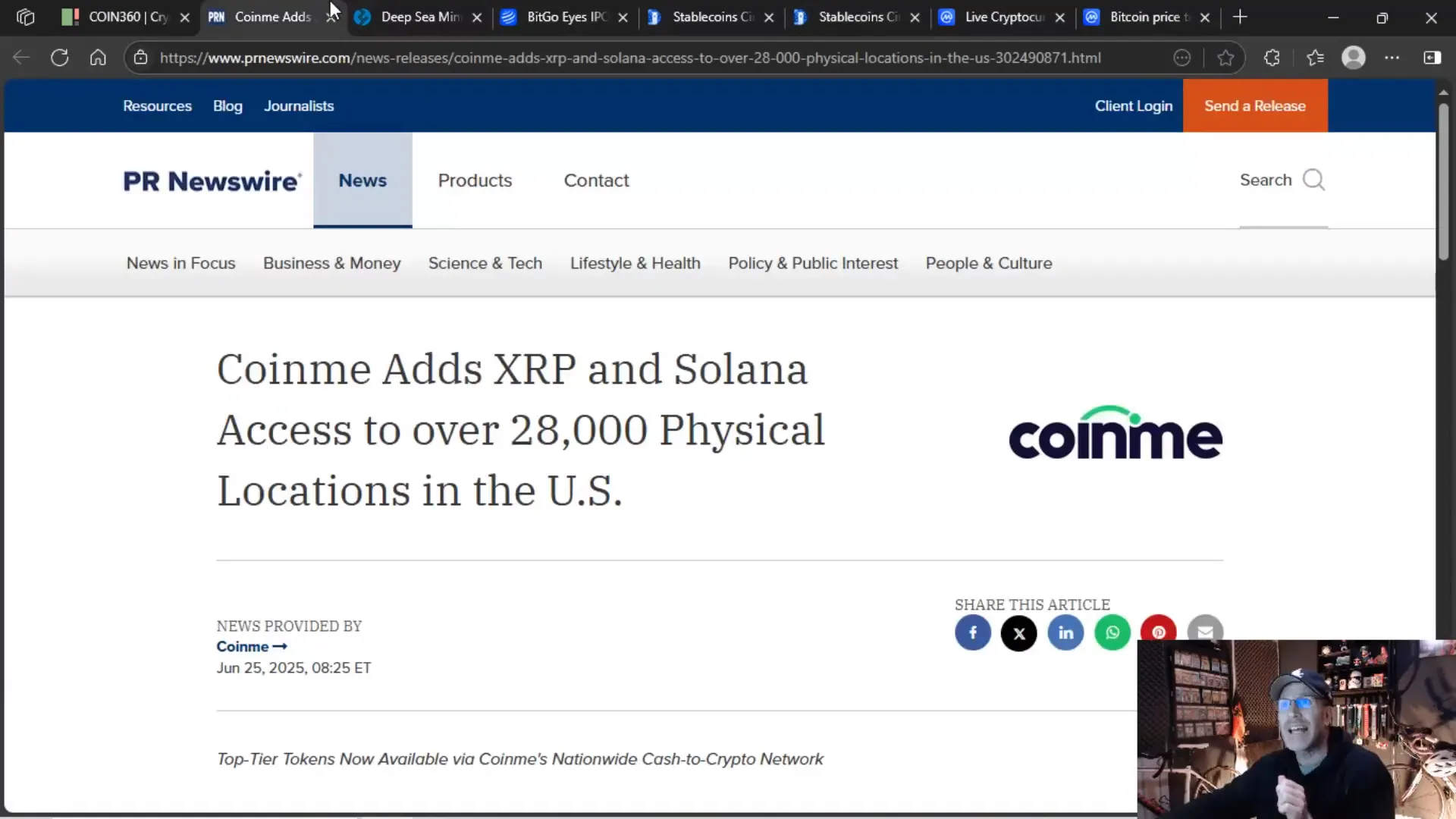Click Send a Release button
The height and width of the screenshot is (819, 1456).
click(x=1255, y=106)
